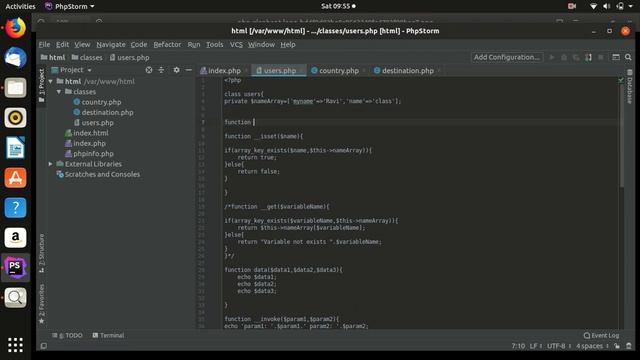Toggle the 1: Project side tab
The image size is (640, 360).
[42, 85]
